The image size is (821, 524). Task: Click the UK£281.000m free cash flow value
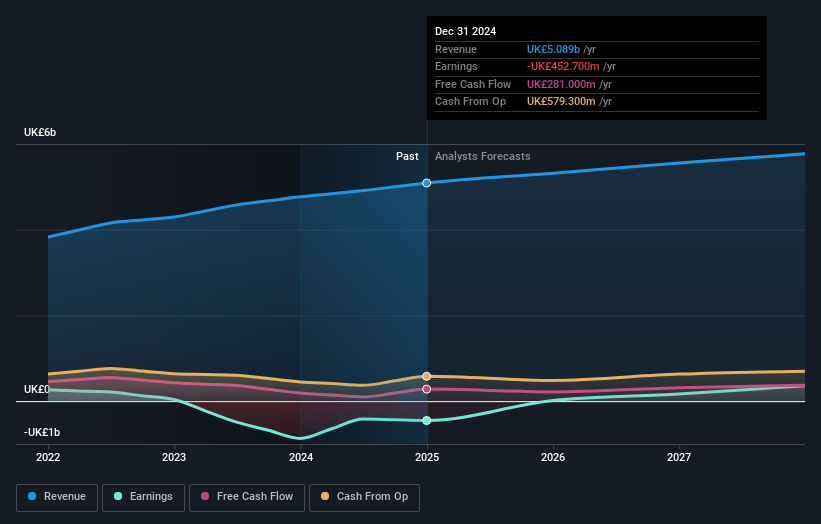pyautogui.click(x=561, y=84)
